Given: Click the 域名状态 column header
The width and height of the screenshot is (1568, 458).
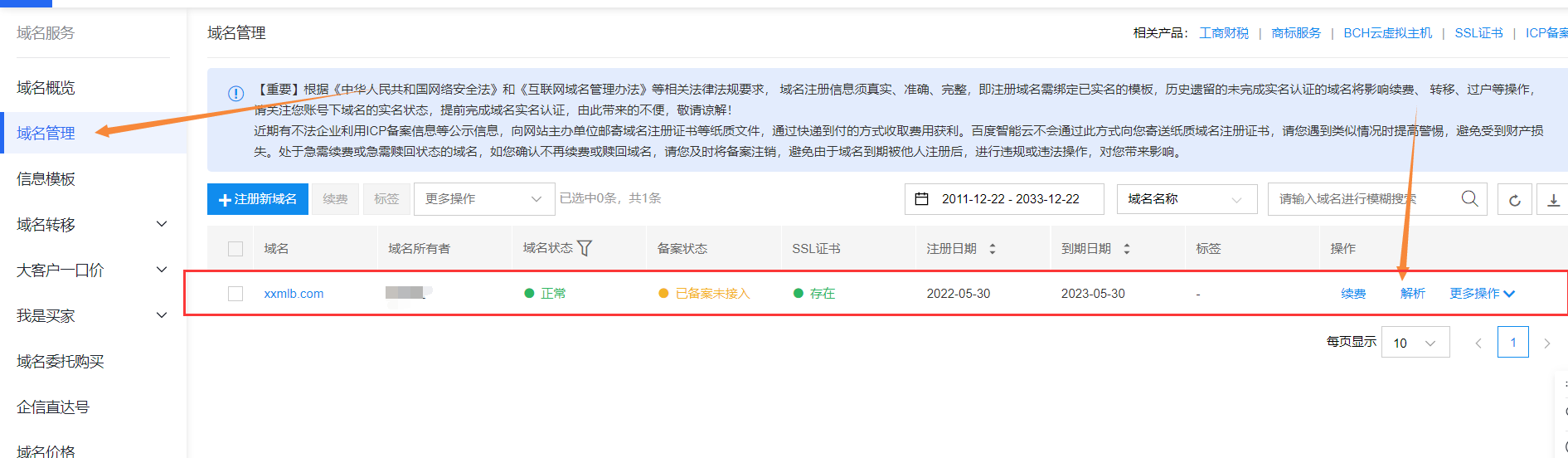Looking at the screenshot, I should point(547,248).
